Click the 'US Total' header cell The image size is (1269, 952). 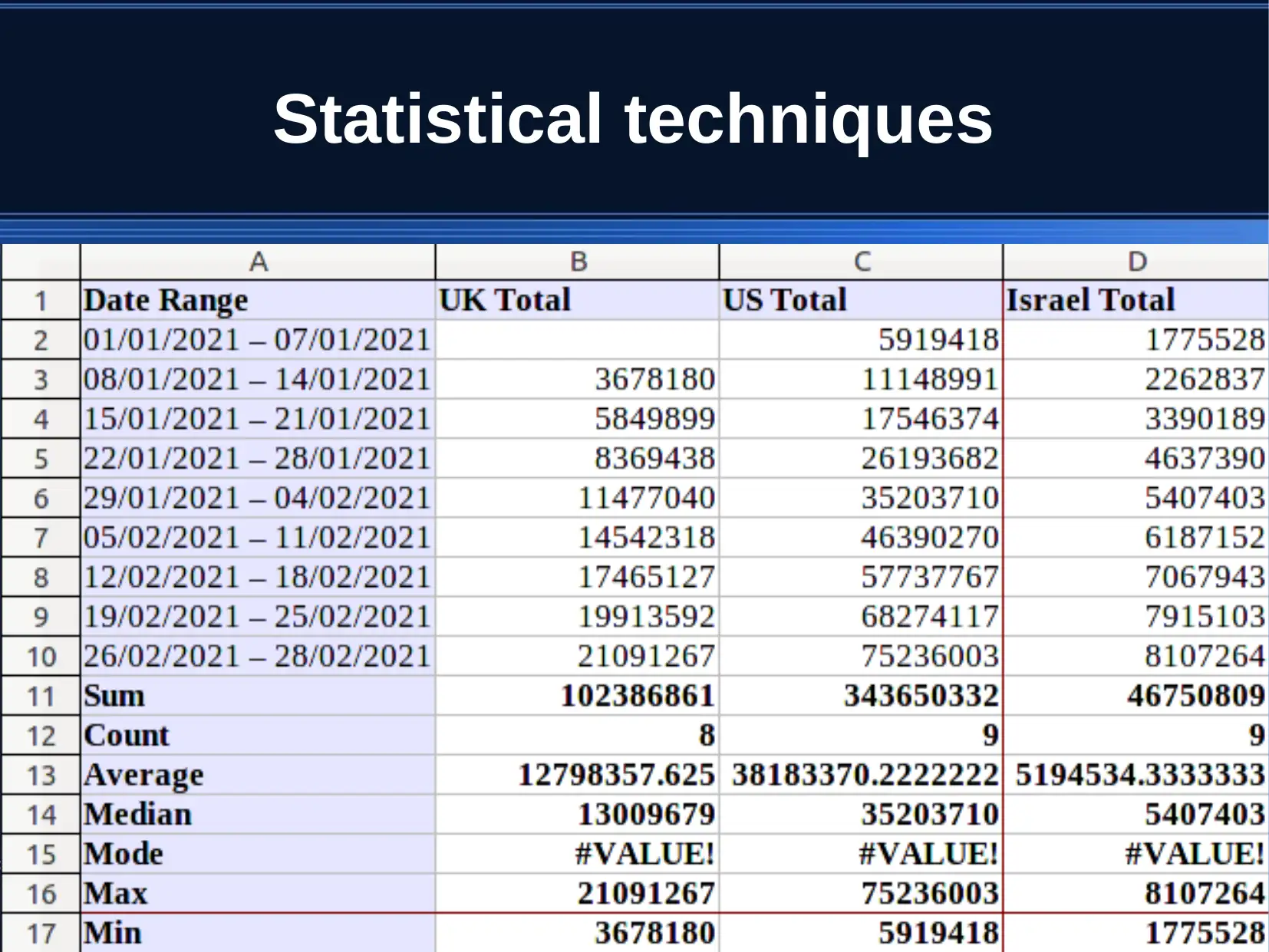pos(861,300)
